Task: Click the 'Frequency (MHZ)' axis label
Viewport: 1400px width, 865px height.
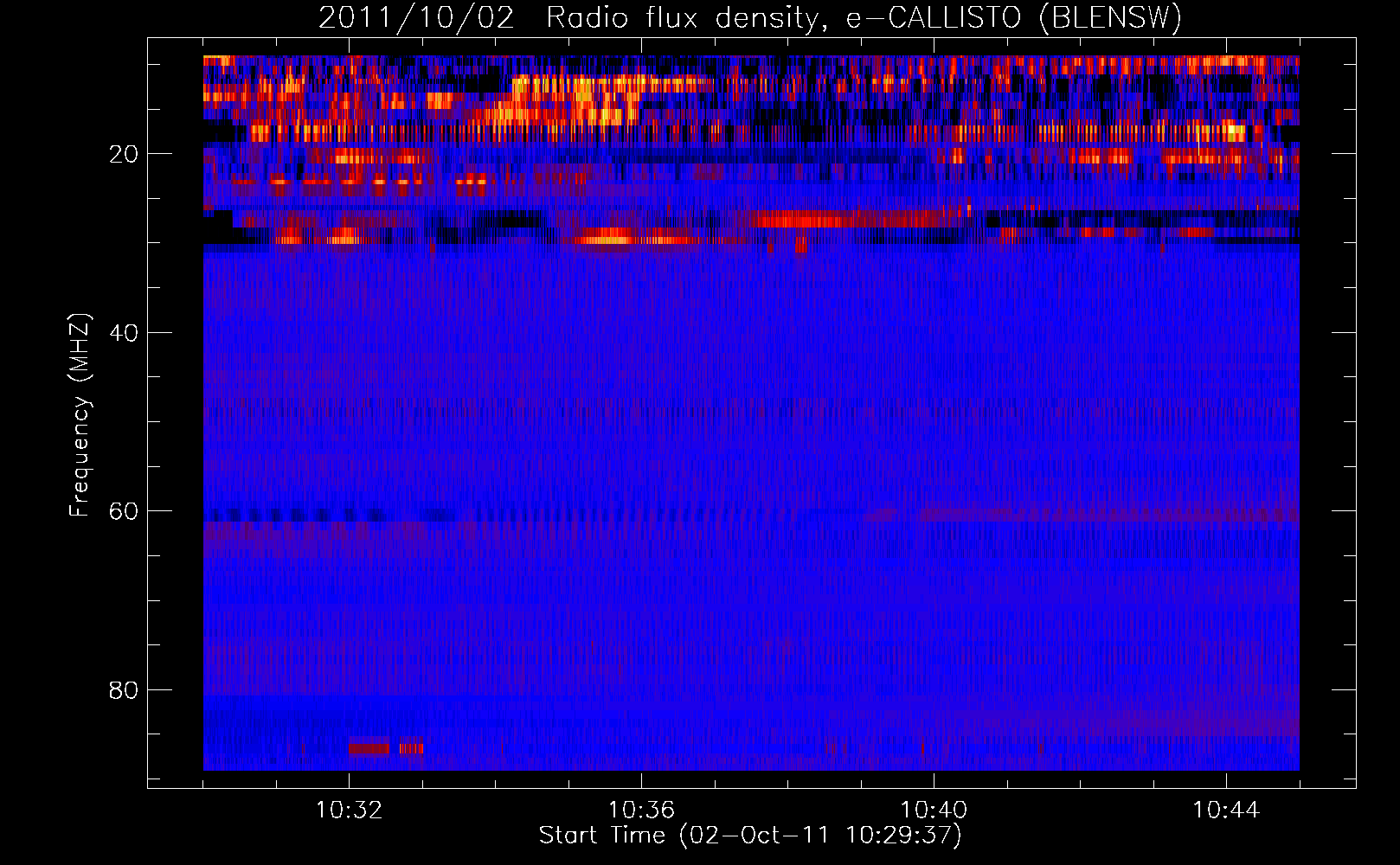Action: 80,415
